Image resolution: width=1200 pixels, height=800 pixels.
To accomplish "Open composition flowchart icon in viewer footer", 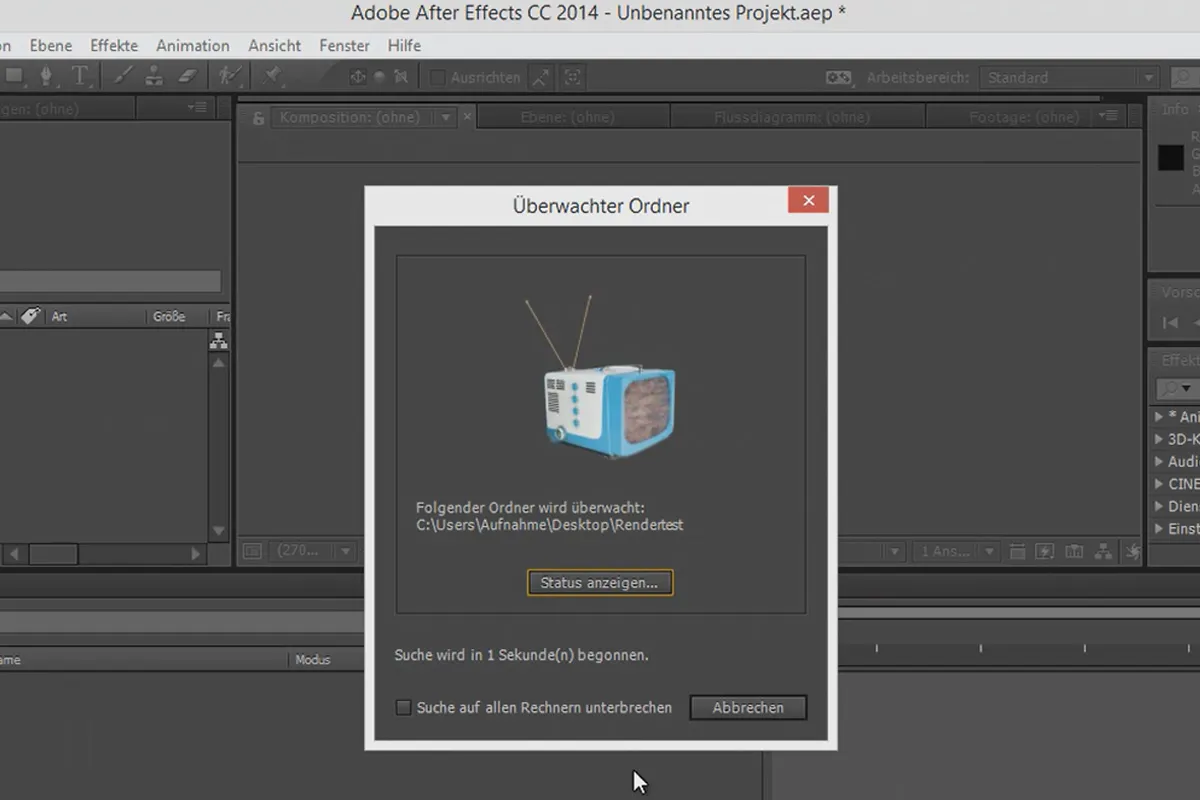I will [x=1103, y=551].
